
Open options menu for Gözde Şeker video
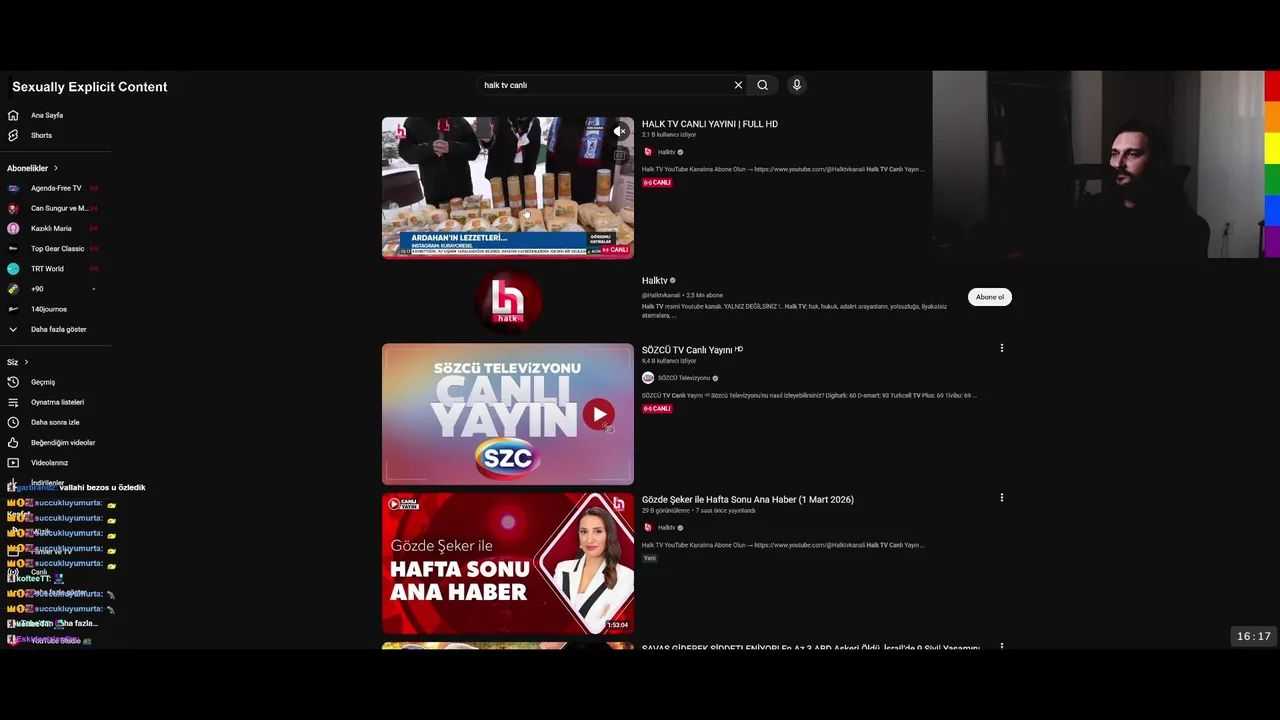pyautogui.click(x=1001, y=497)
